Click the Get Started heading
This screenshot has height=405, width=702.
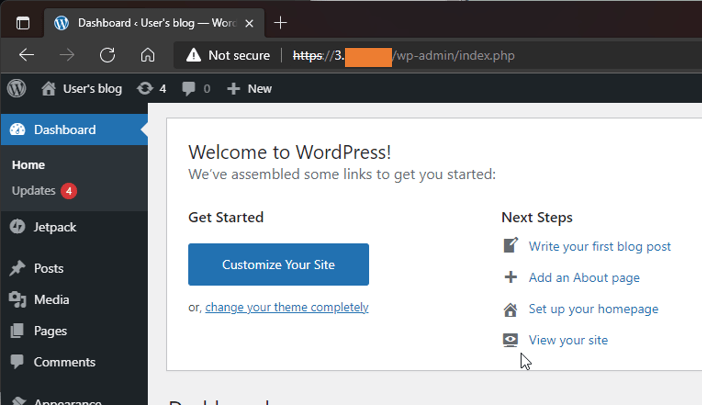226,217
